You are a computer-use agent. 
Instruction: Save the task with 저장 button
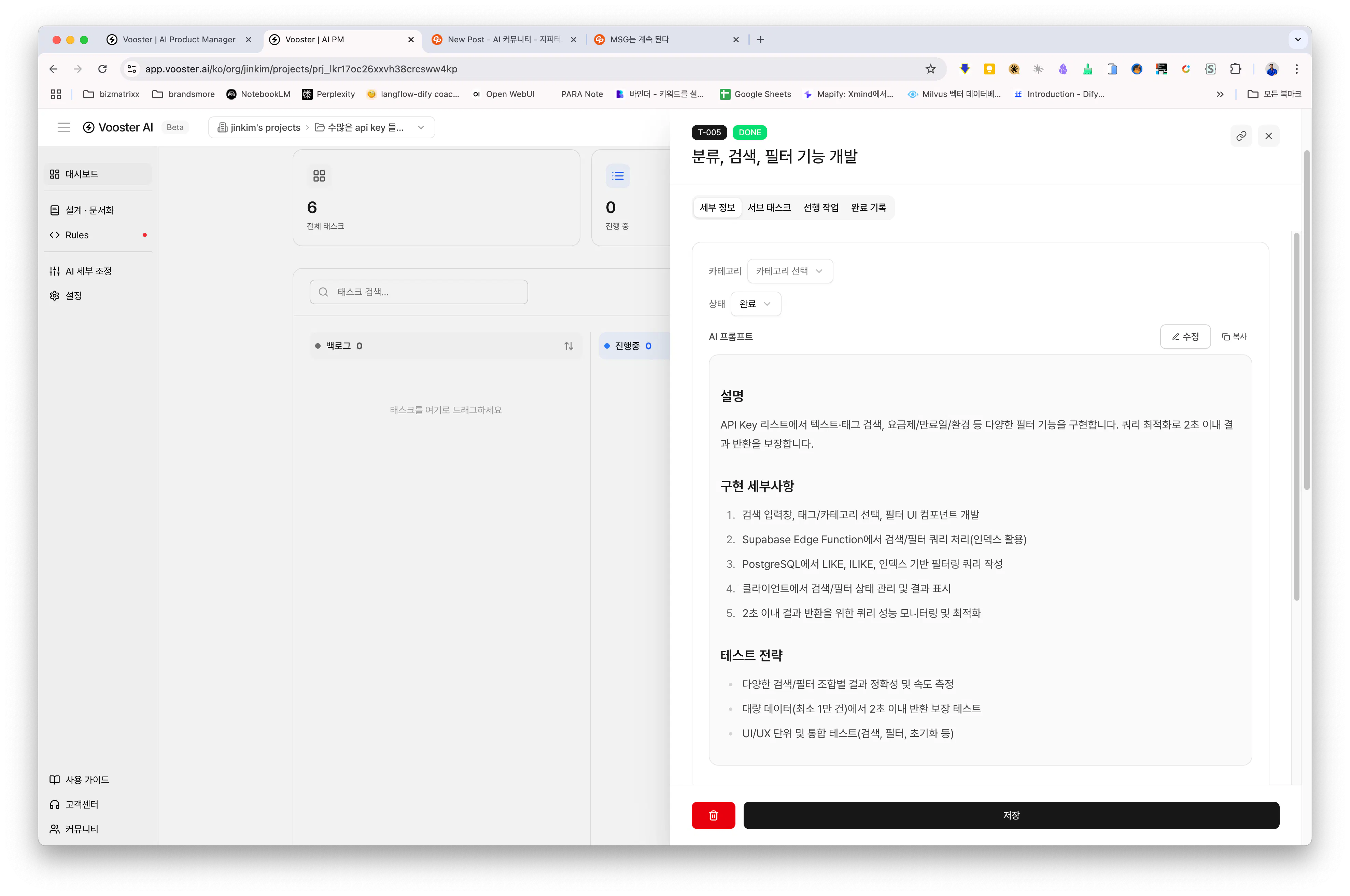(x=1011, y=815)
